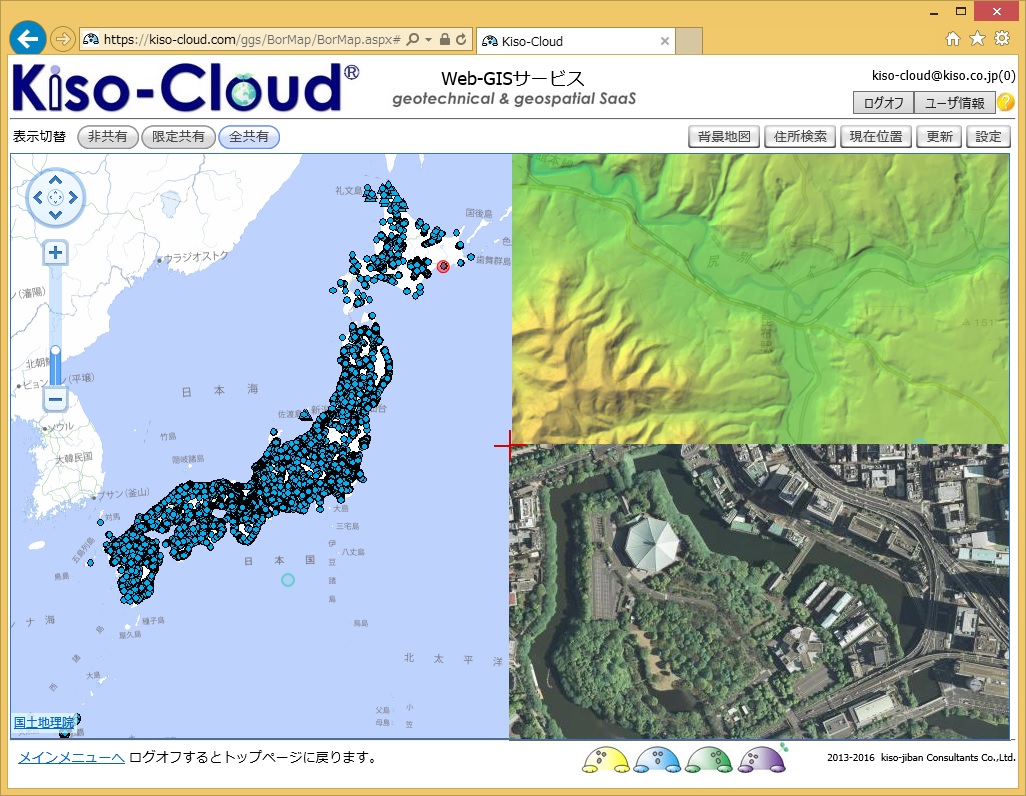Open the browser home icon

point(953,39)
